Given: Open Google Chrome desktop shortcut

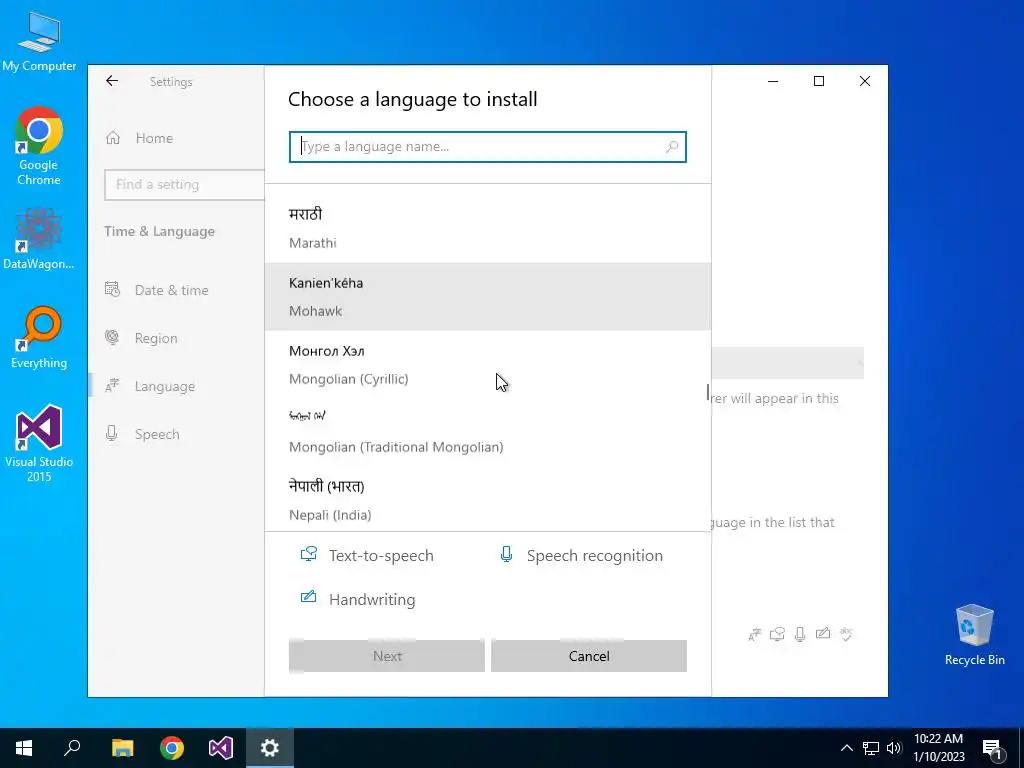Looking at the screenshot, I should 39,146.
